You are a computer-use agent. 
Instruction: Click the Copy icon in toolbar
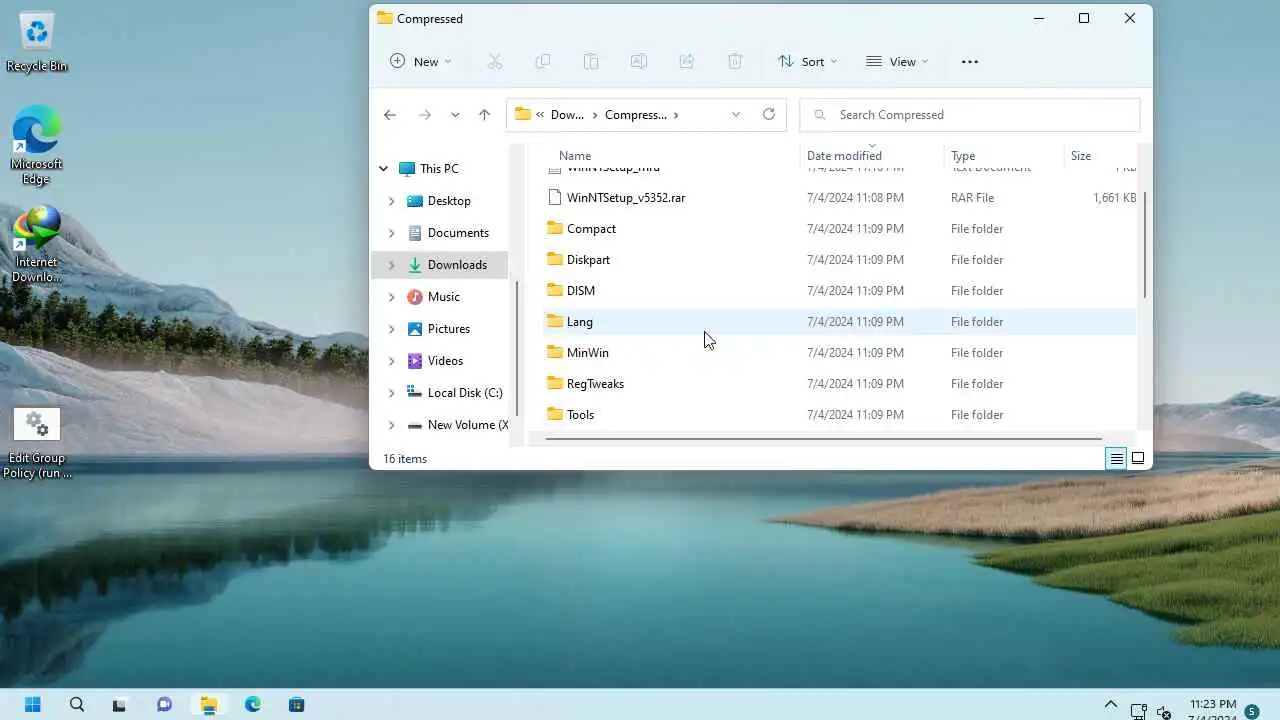pos(543,61)
